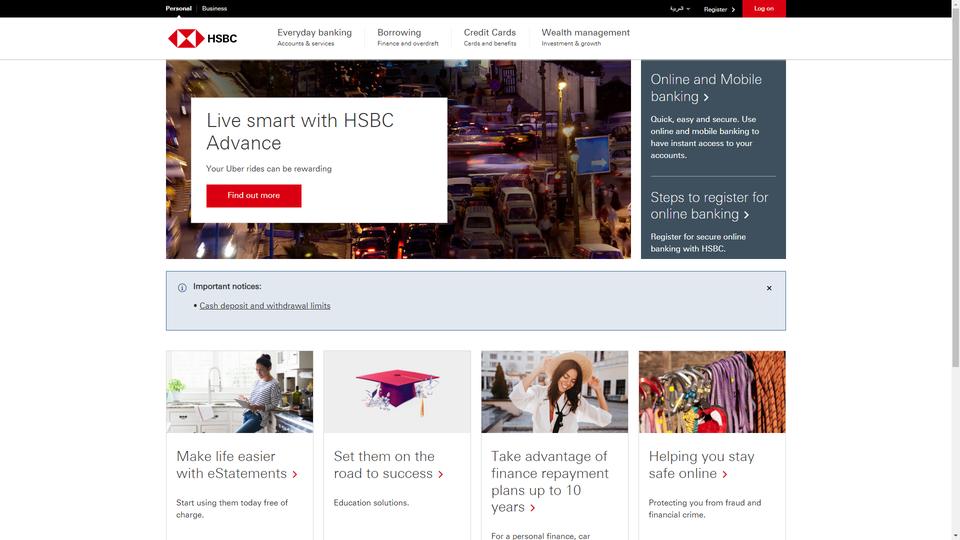Click the woman in kitchen eStatements image
Screen dimensions: 960x540
239,392
